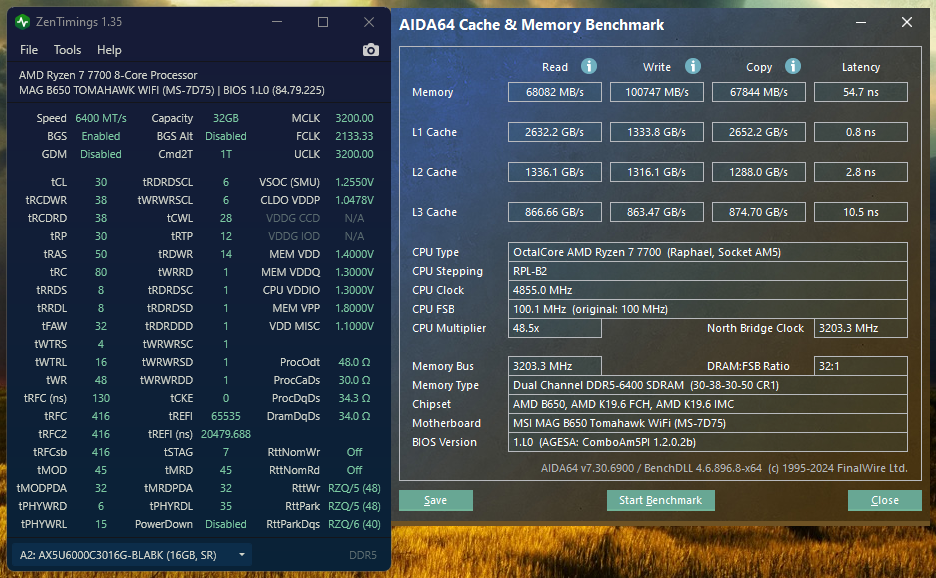Click the Speed value 6400 MT/s
936x578 pixels.
coord(101,118)
